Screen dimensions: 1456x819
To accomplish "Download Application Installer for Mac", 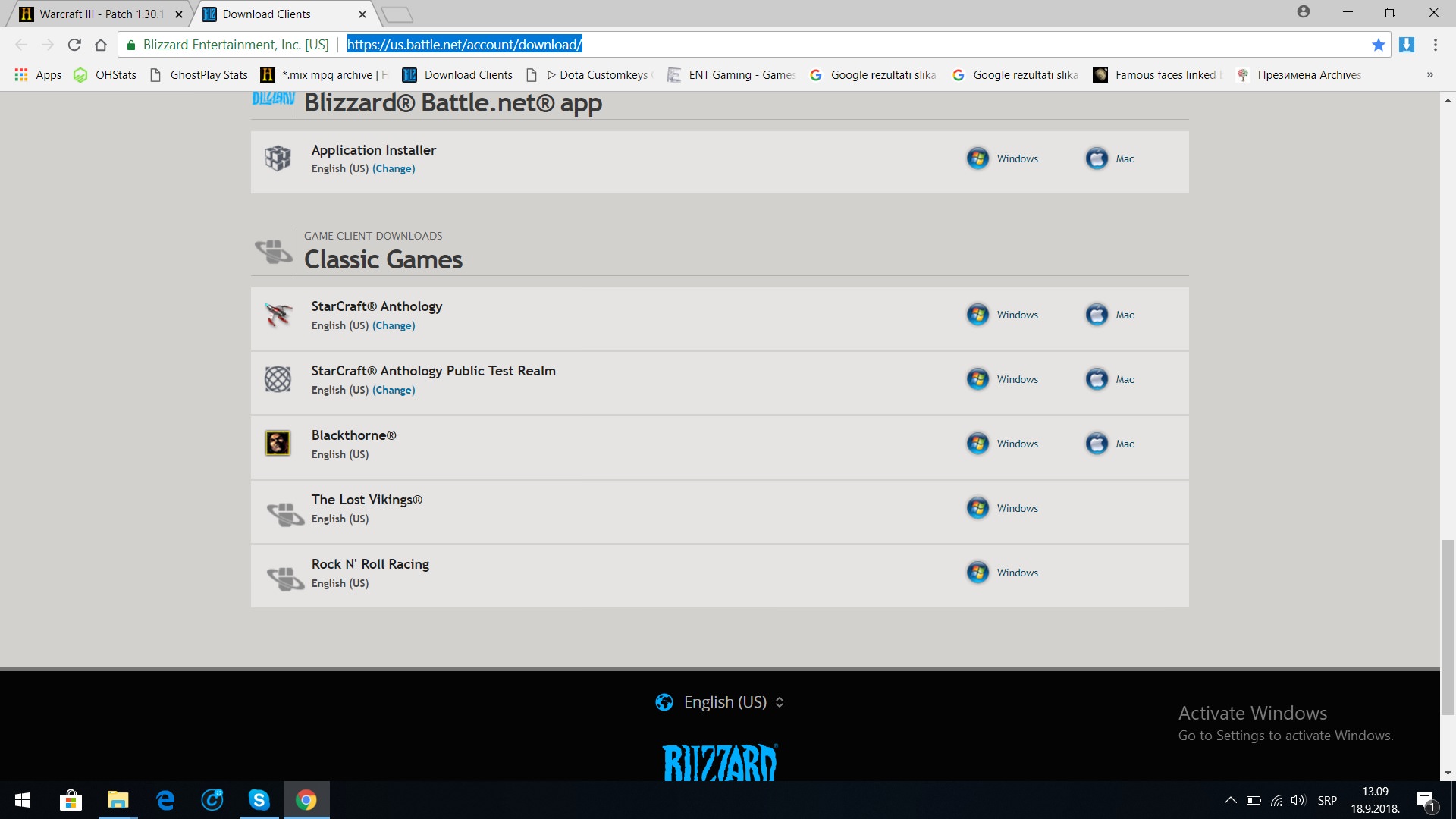I will (x=1109, y=158).
